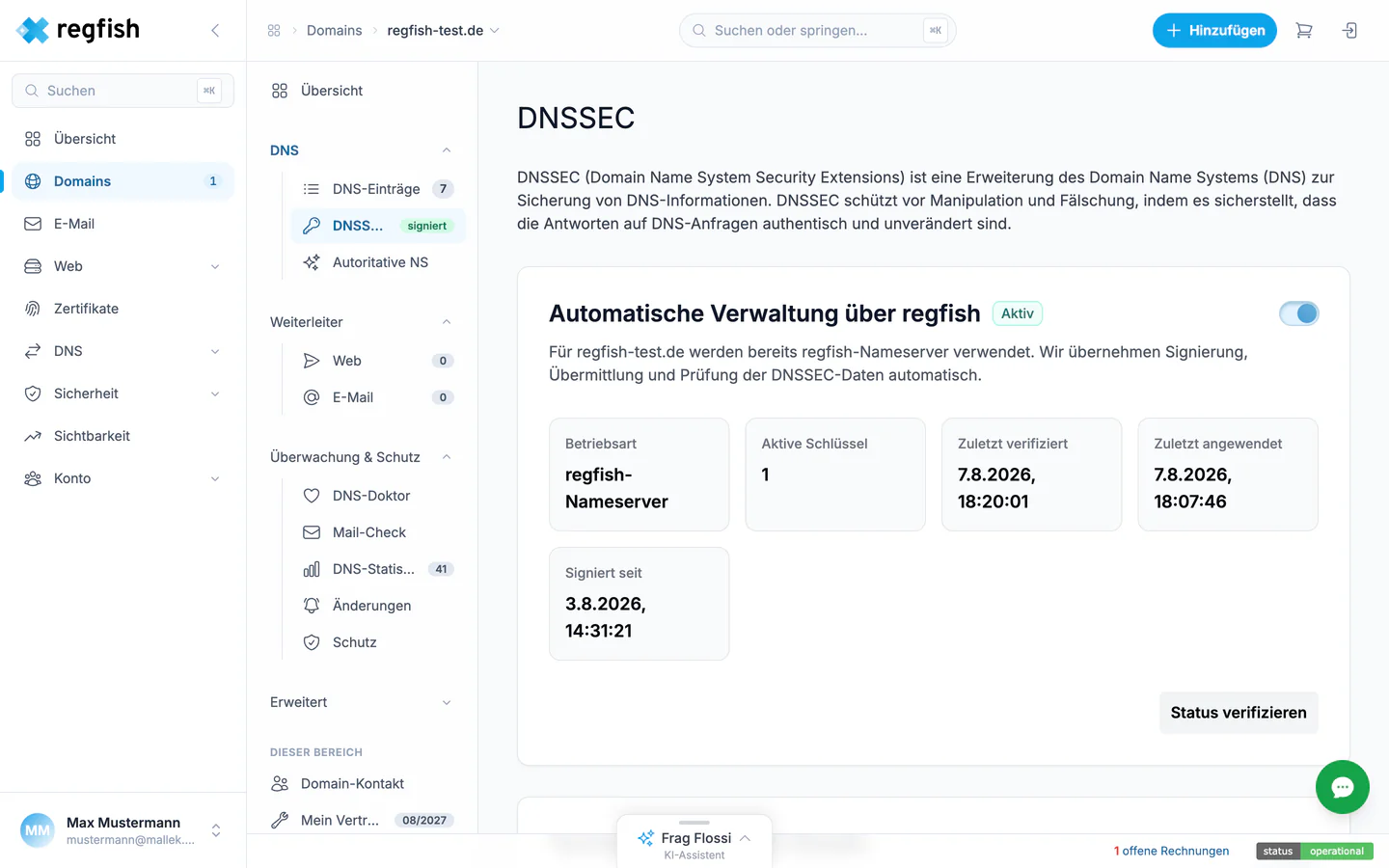
Task: Collapse the Weiterleiter section
Action: (x=447, y=322)
